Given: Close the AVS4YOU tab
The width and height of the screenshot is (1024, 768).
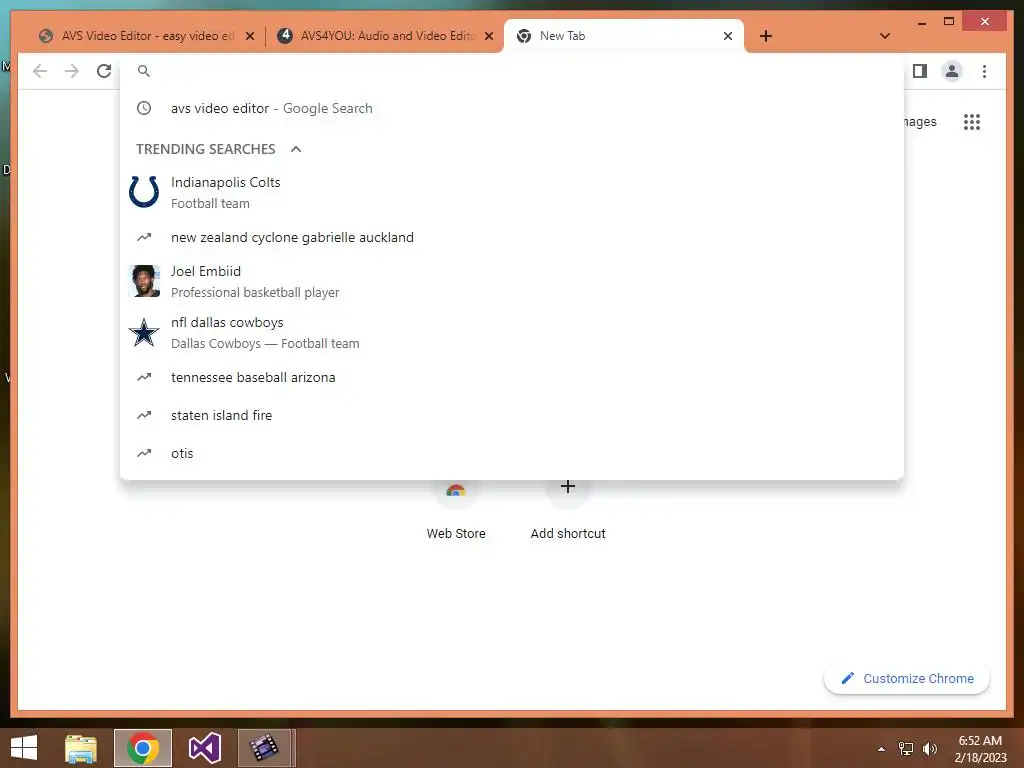Looking at the screenshot, I should (488, 36).
